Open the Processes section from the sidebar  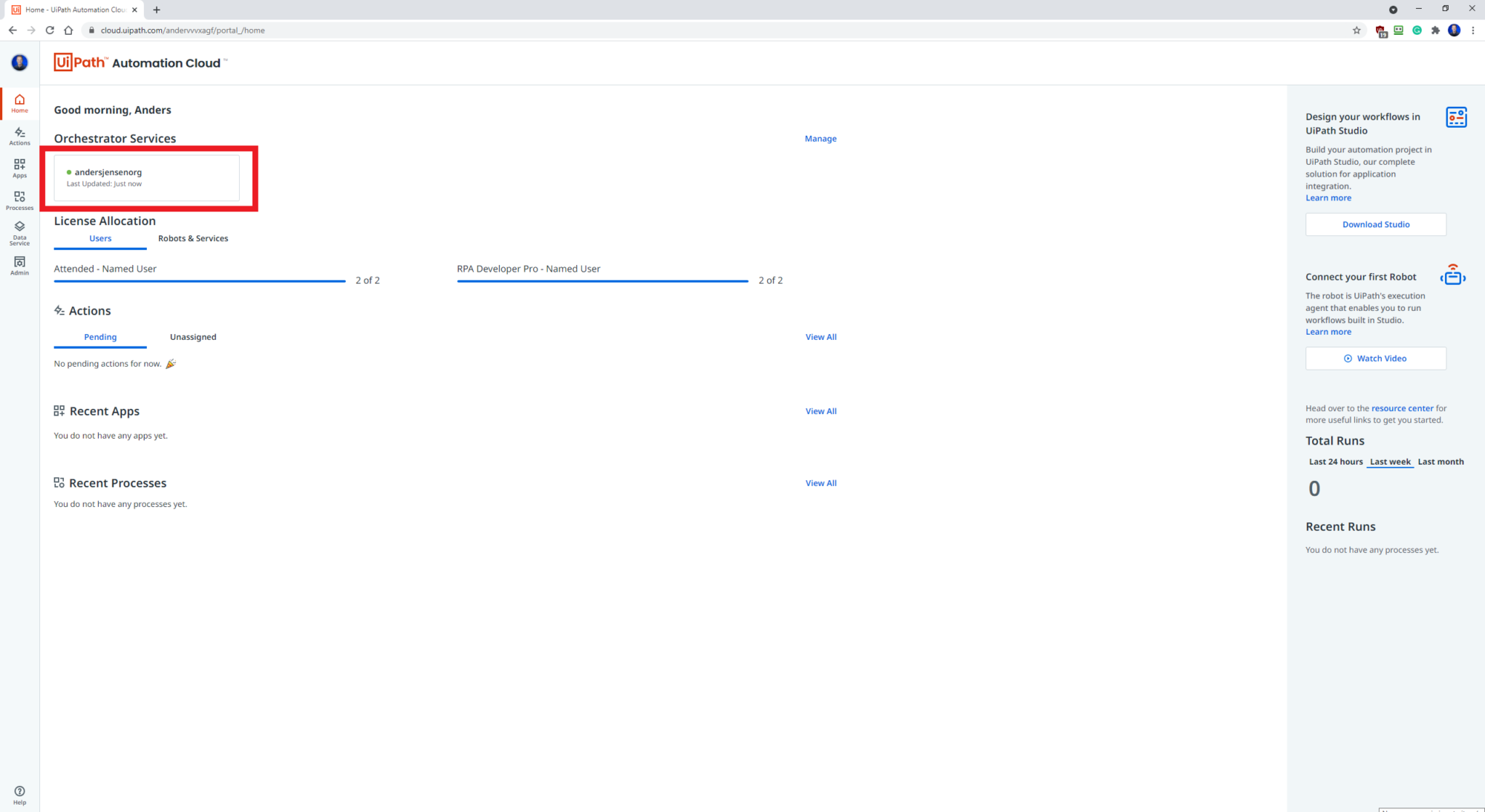point(19,200)
